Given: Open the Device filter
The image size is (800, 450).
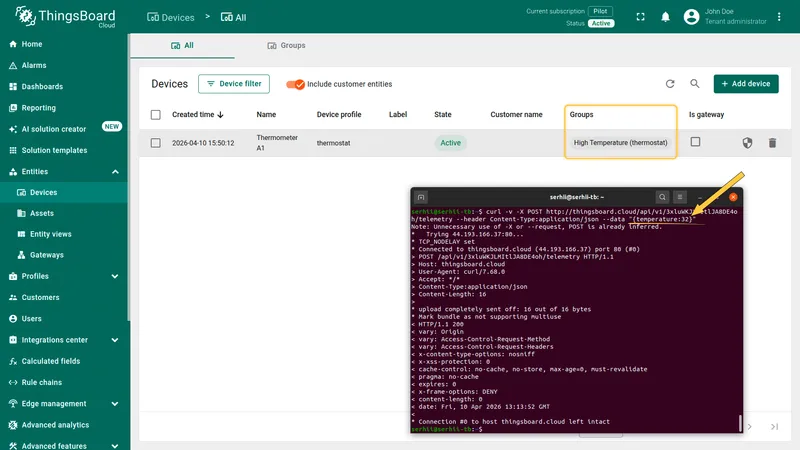Looking at the screenshot, I should 234,84.
